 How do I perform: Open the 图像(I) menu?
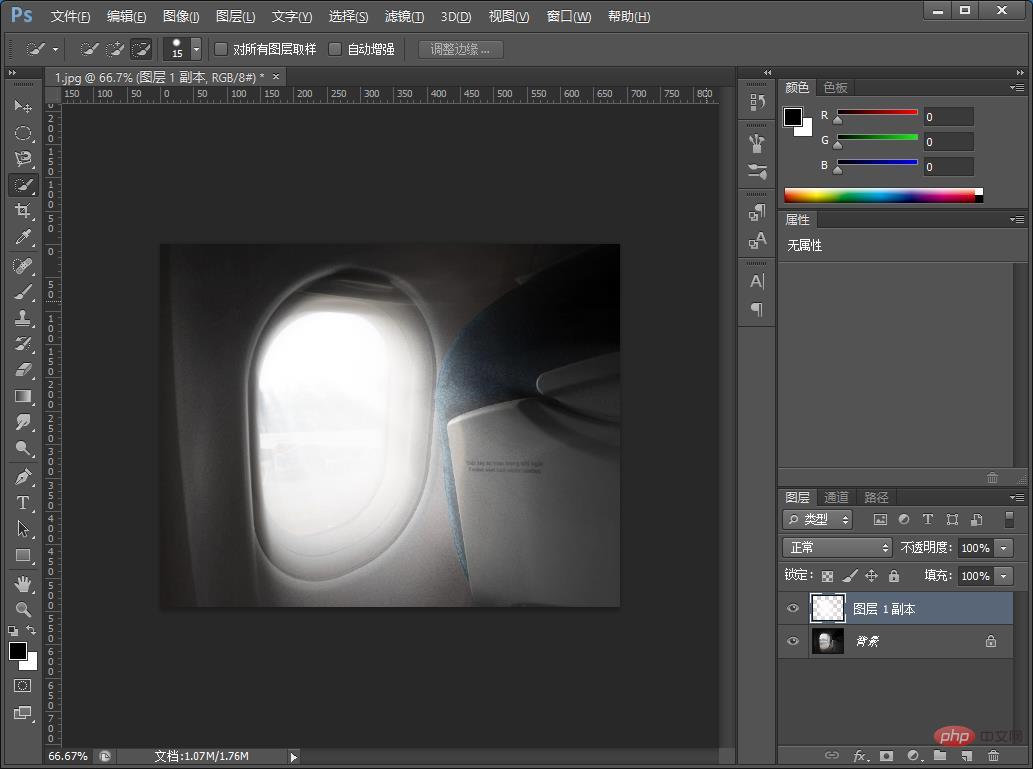point(181,16)
